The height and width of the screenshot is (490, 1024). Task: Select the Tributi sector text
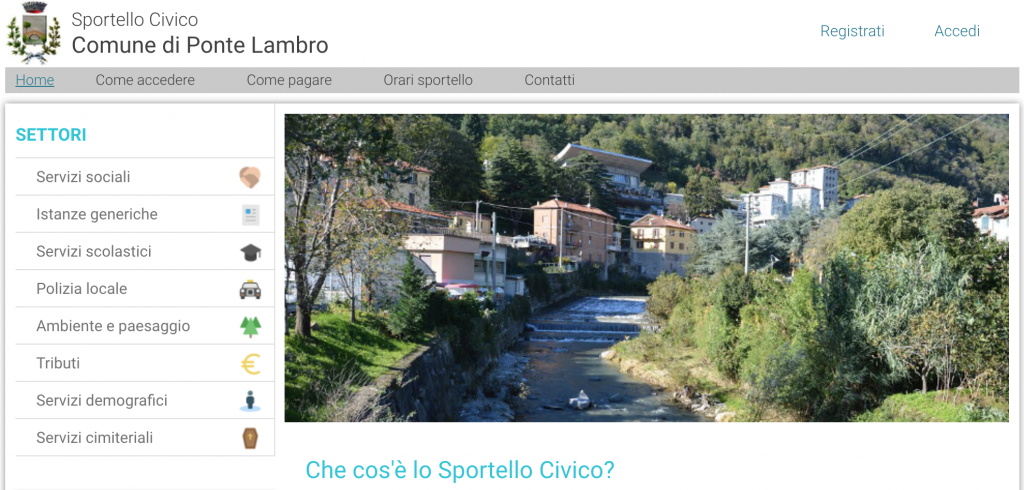click(x=58, y=363)
